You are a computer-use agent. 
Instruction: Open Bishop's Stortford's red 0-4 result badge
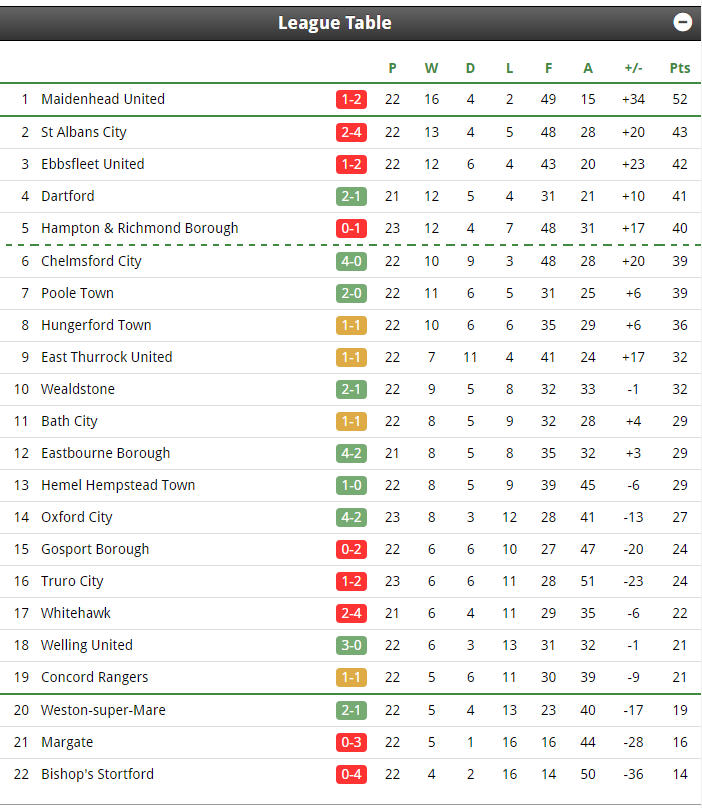(x=351, y=774)
